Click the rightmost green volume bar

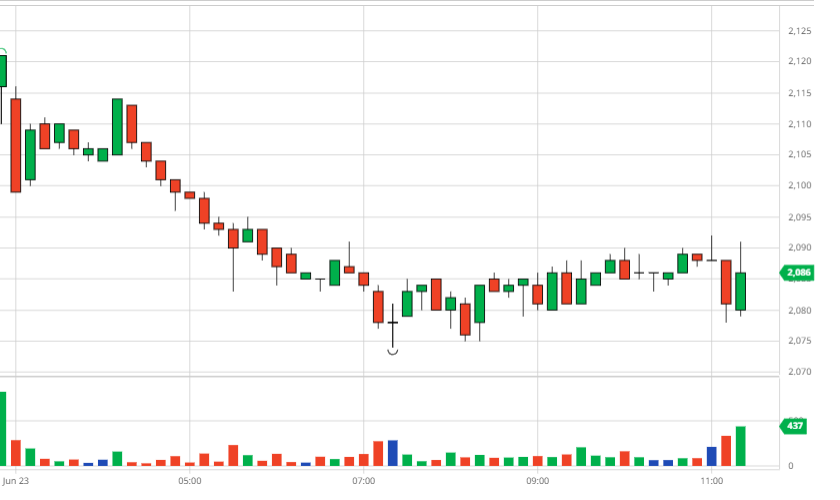point(741,446)
